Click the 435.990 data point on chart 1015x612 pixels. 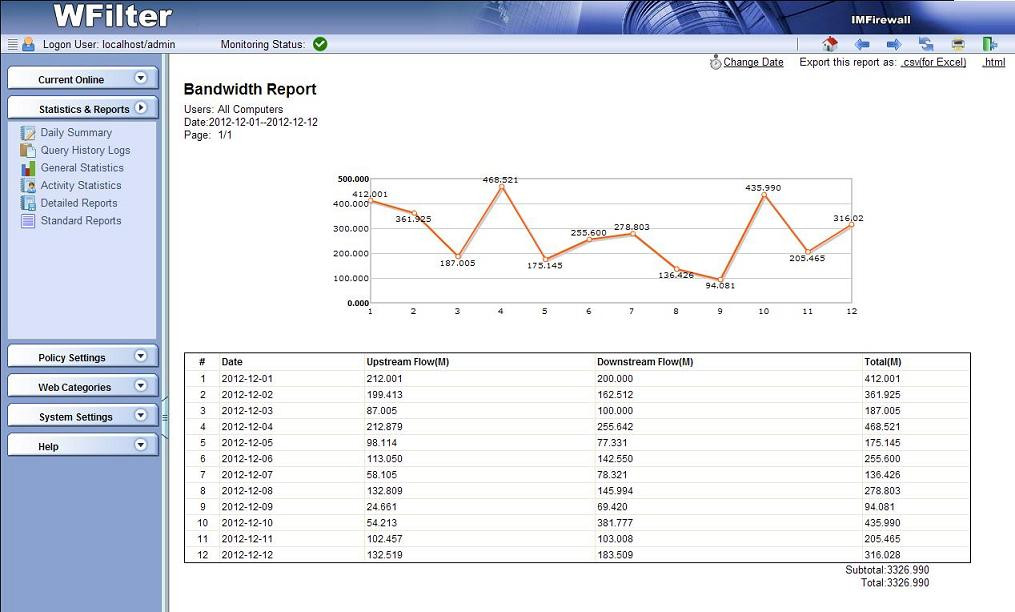[x=764, y=195]
